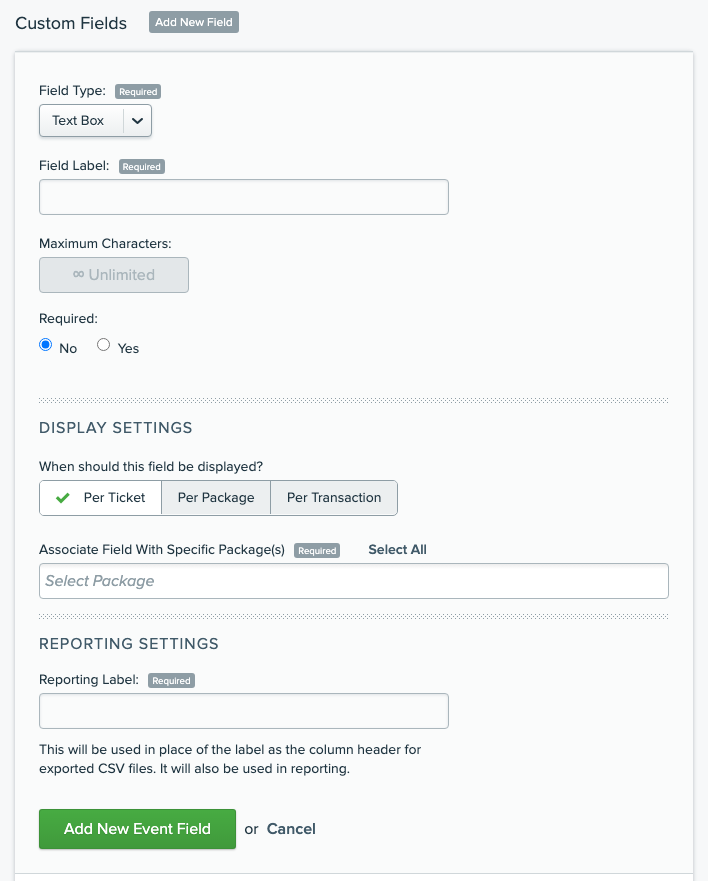This screenshot has height=881, width=708.
Task: Focus the Field Label text input
Action: tap(244, 197)
